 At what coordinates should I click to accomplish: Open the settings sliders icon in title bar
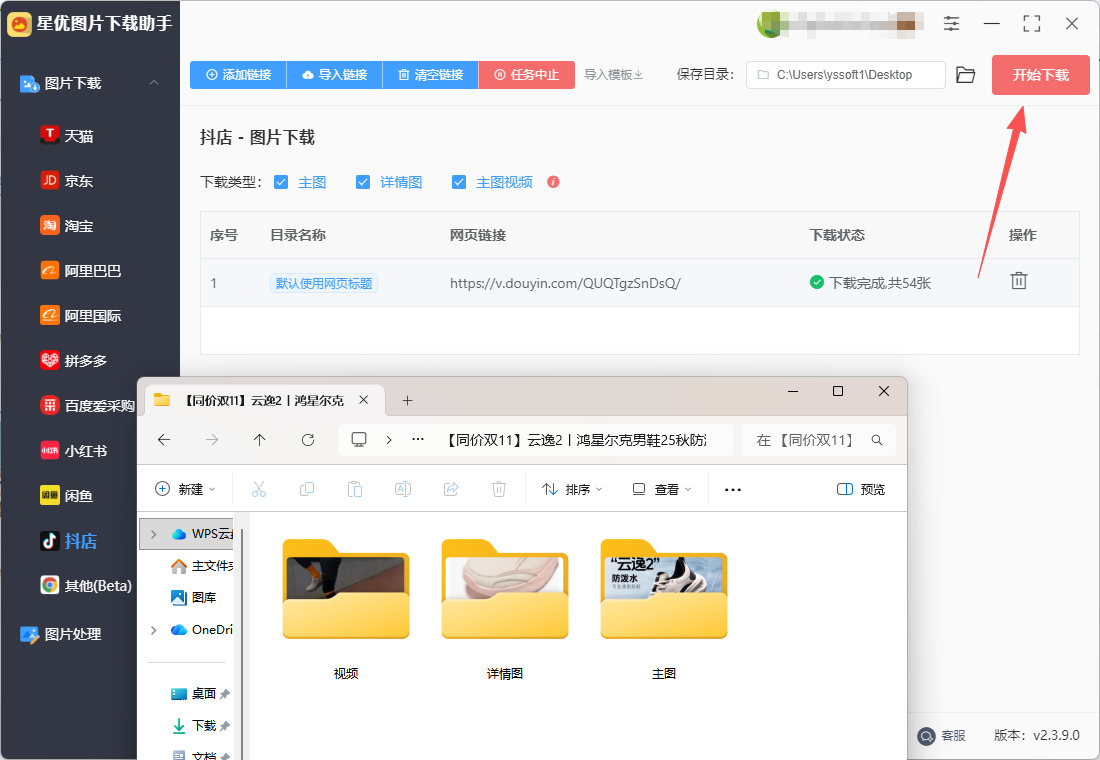coord(951,23)
